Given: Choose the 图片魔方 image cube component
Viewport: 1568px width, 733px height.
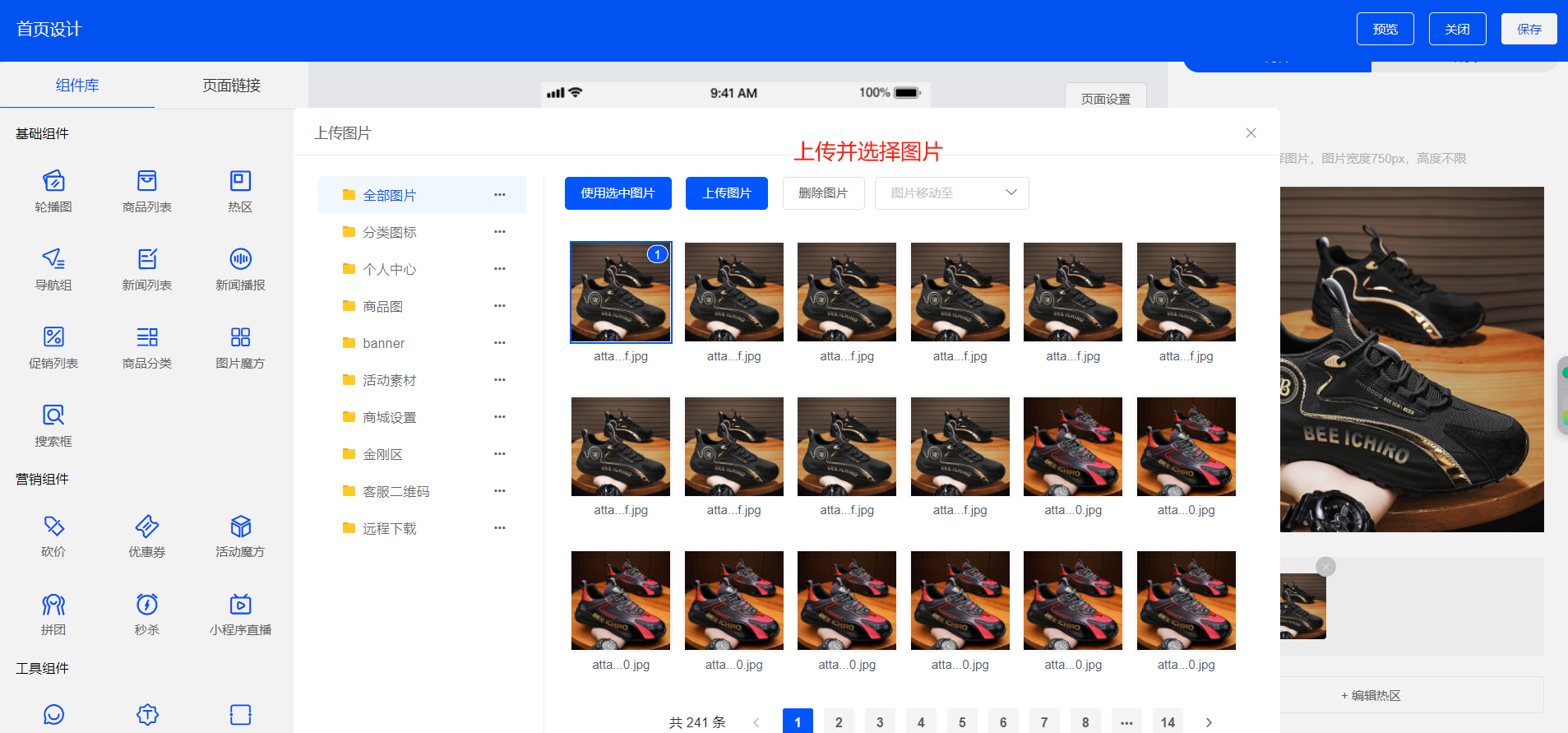Looking at the screenshot, I should 240,348.
